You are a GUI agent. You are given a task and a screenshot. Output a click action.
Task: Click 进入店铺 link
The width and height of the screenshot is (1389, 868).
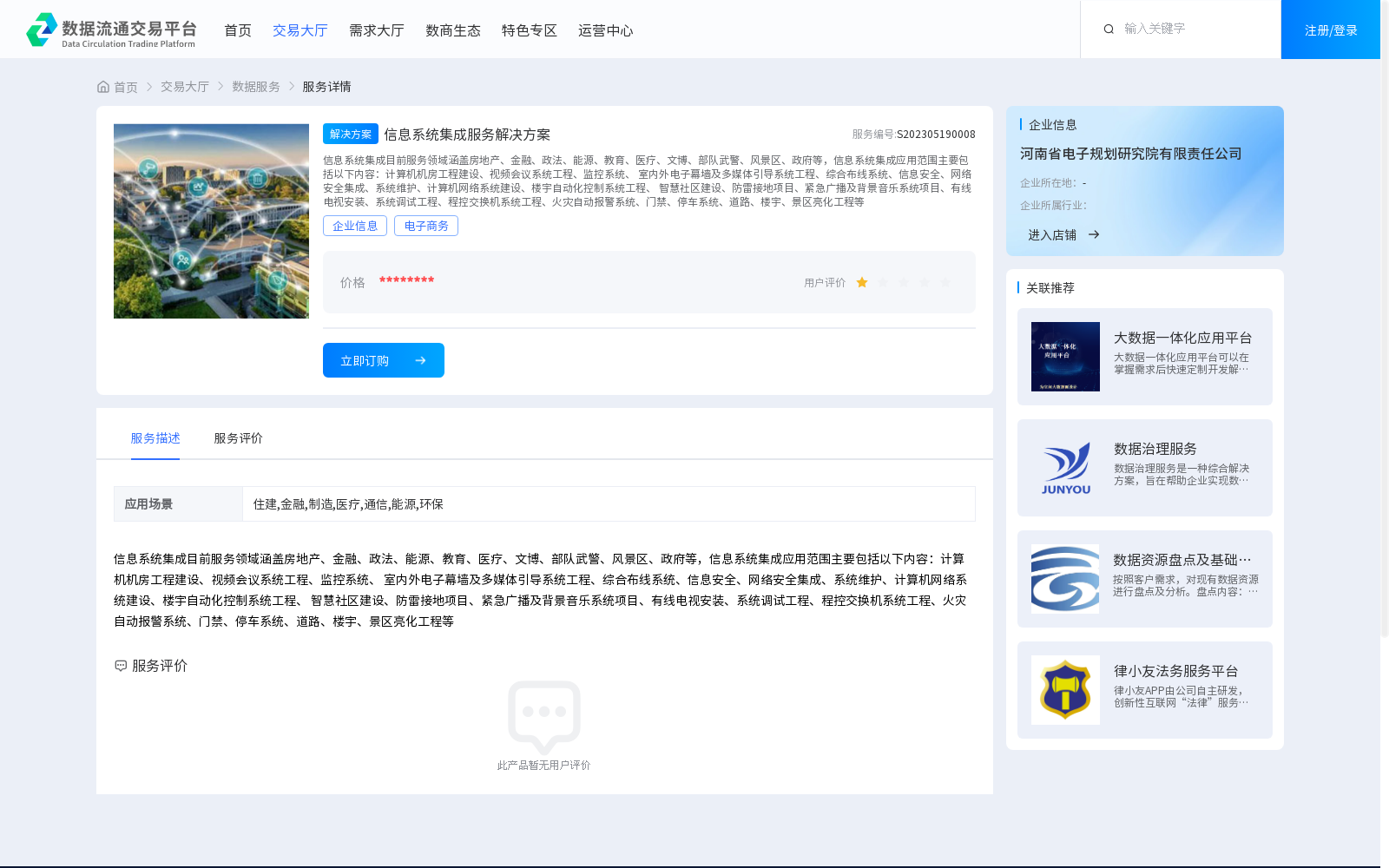1052,234
